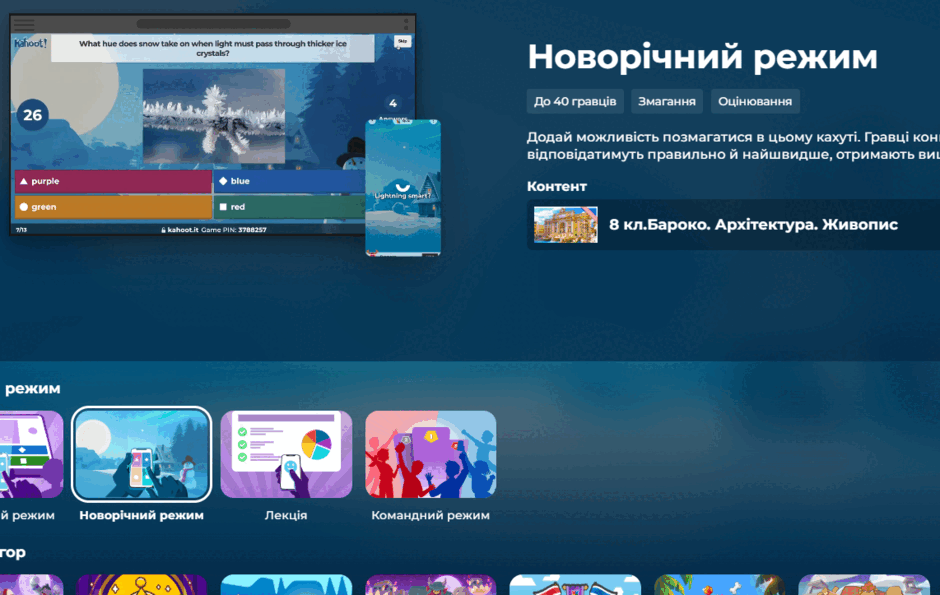940x595 pixels.
Task: Click the mode description paragraph starting Додай можливість
Action: [733, 146]
